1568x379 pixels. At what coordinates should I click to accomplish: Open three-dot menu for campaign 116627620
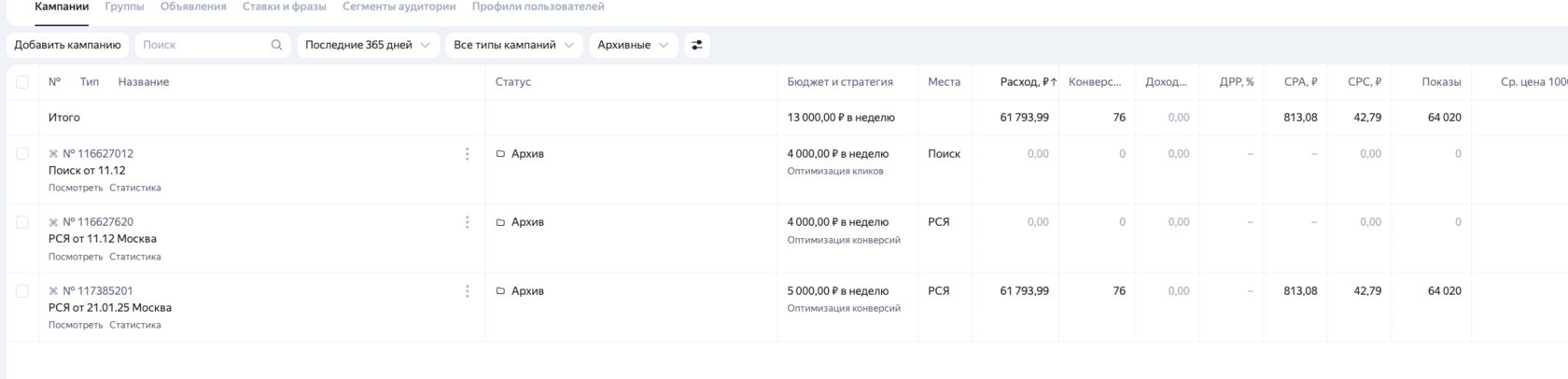[467, 222]
